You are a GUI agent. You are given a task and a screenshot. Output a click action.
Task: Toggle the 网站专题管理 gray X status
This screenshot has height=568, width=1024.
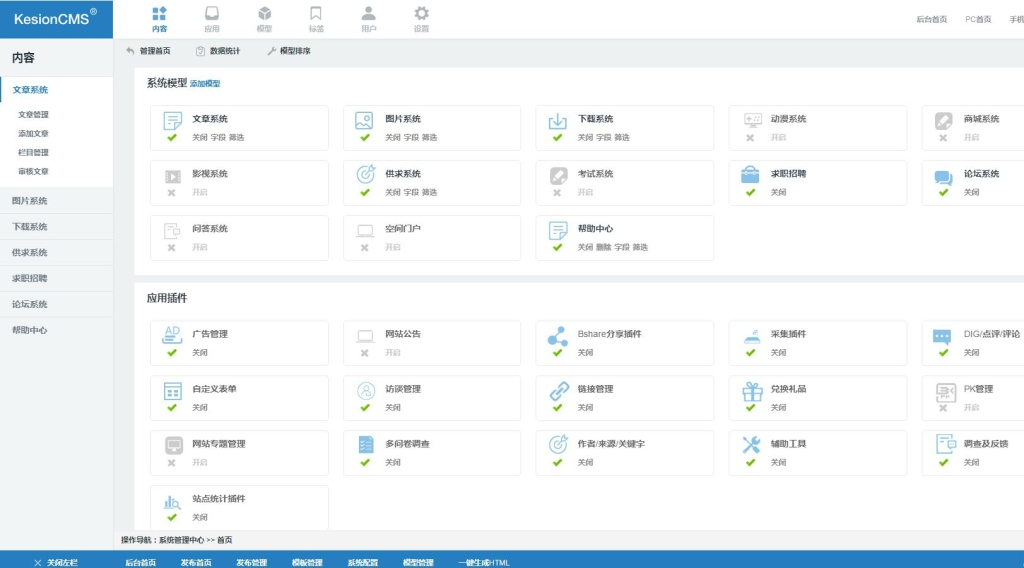[x=171, y=462]
